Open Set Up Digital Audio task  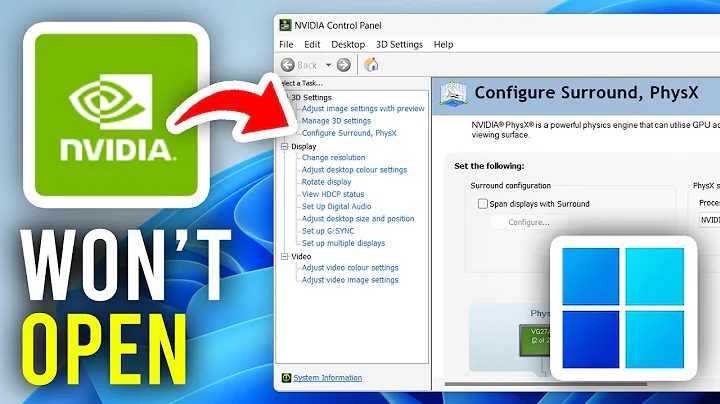pos(337,207)
